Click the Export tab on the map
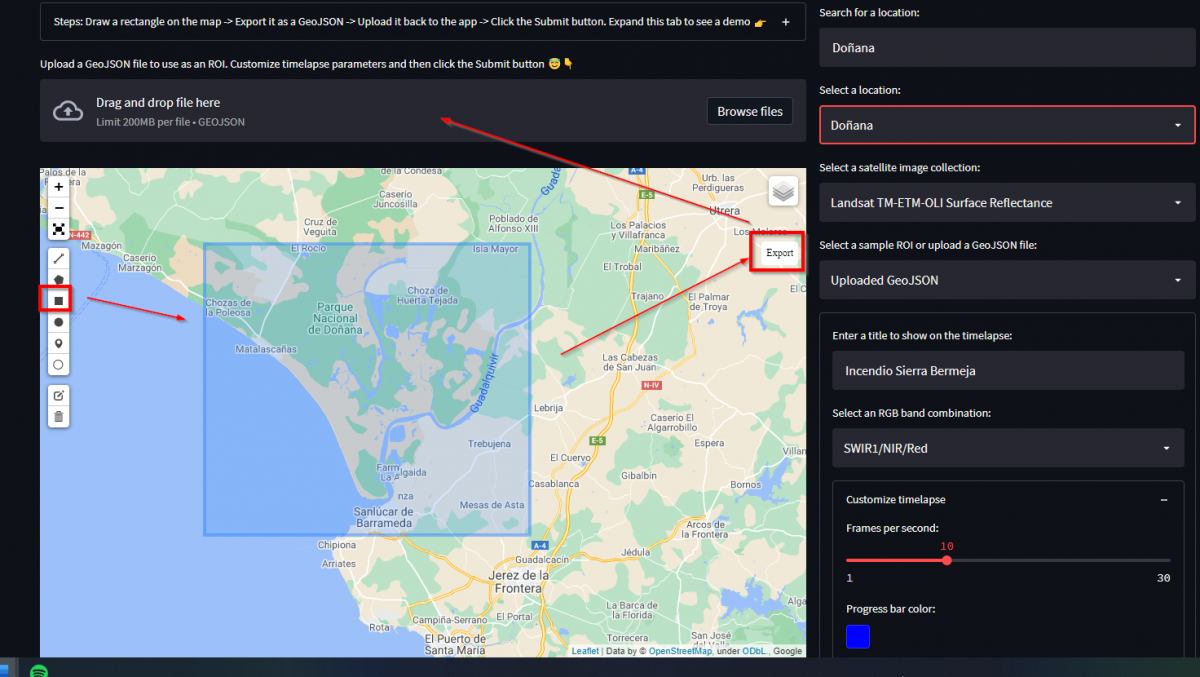 (x=777, y=252)
